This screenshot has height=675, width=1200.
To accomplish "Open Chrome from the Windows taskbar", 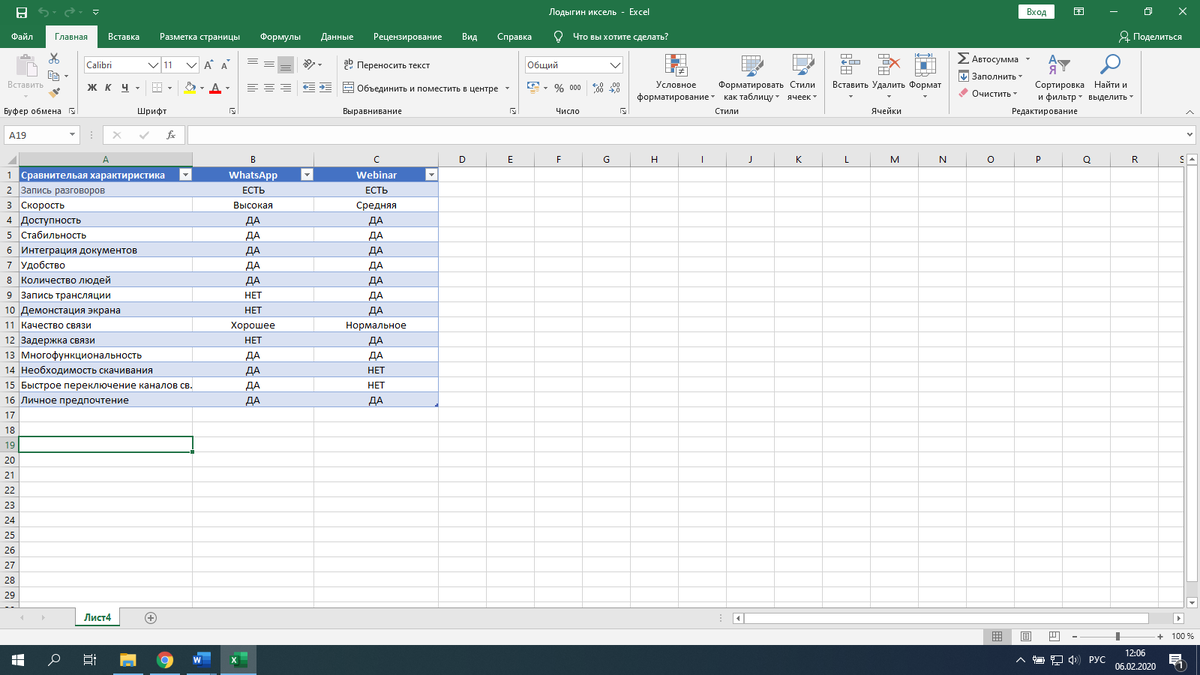I will pos(164,660).
